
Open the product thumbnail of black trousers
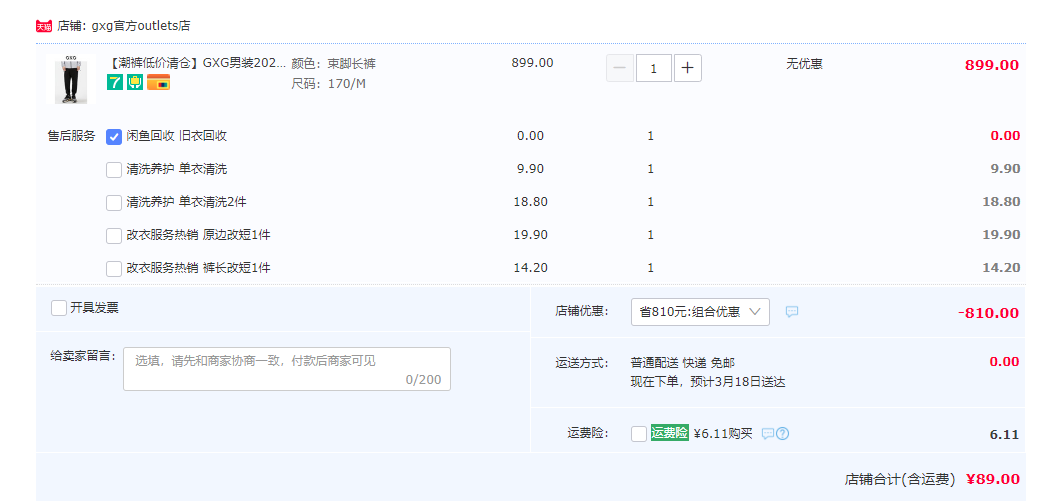(71, 79)
